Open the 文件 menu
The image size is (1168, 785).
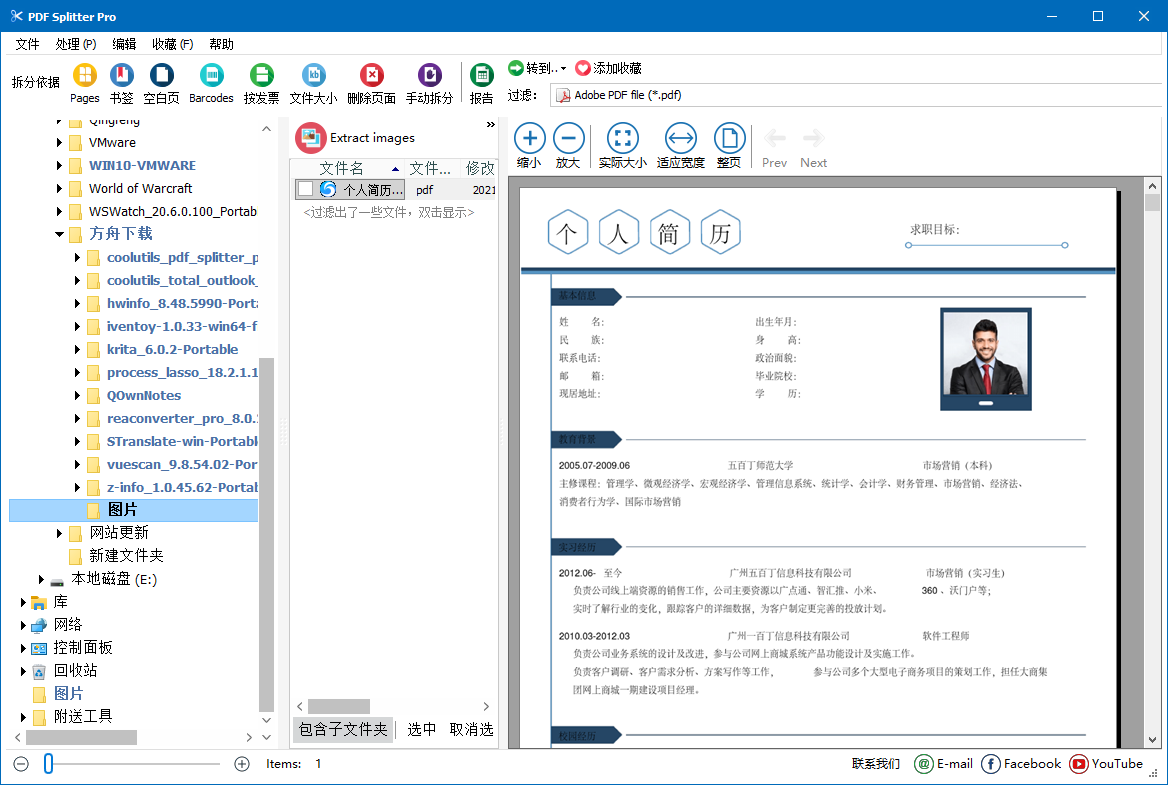tap(28, 44)
